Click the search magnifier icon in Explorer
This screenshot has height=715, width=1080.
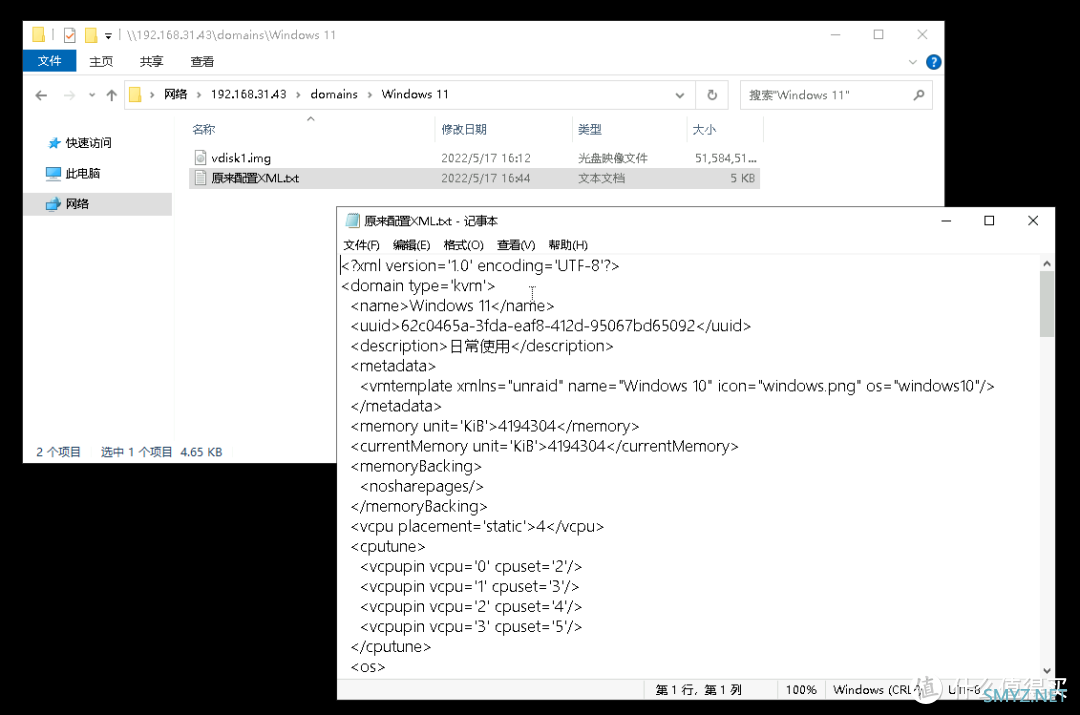click(x=918, y=95)
